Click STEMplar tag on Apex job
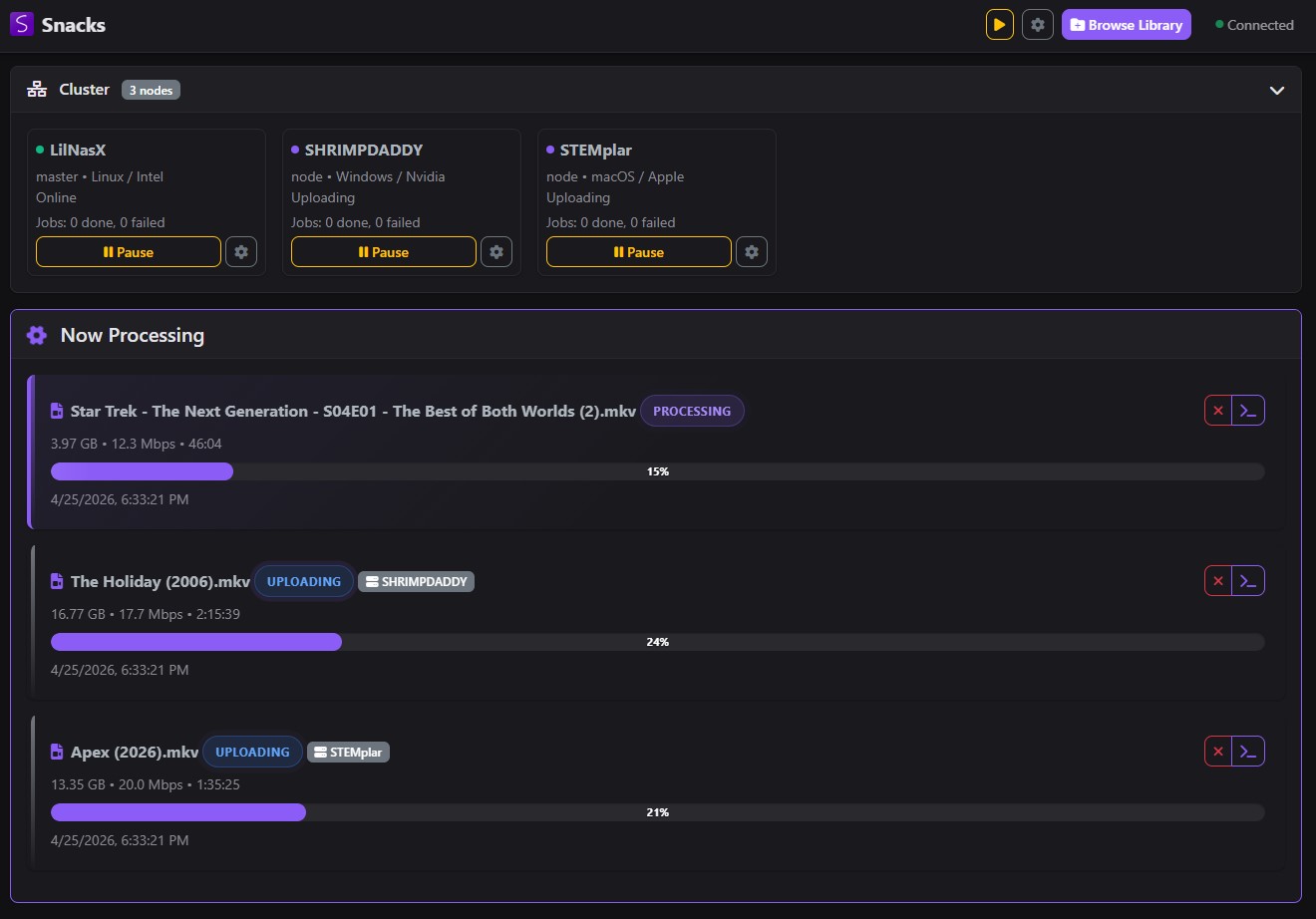This screenshot has height=919, width=1316. click(x=348, y=752)
